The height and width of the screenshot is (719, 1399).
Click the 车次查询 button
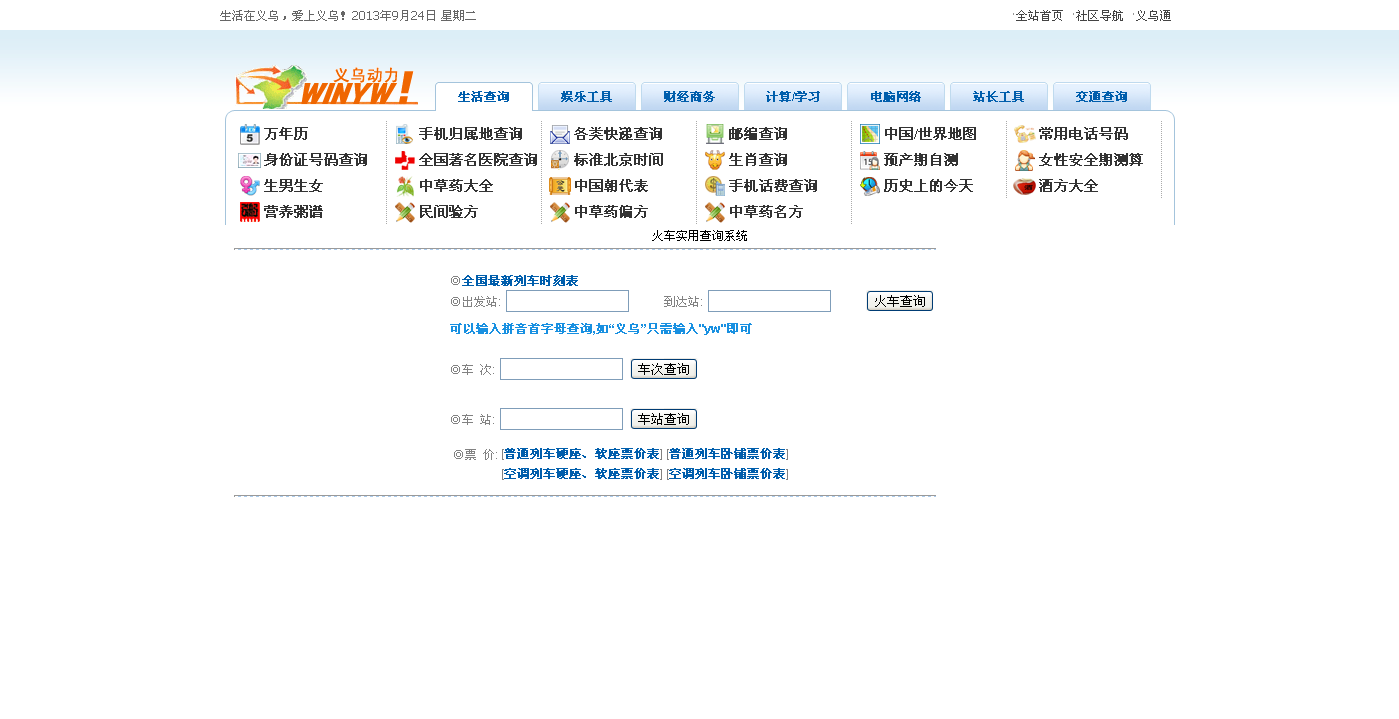661,368
